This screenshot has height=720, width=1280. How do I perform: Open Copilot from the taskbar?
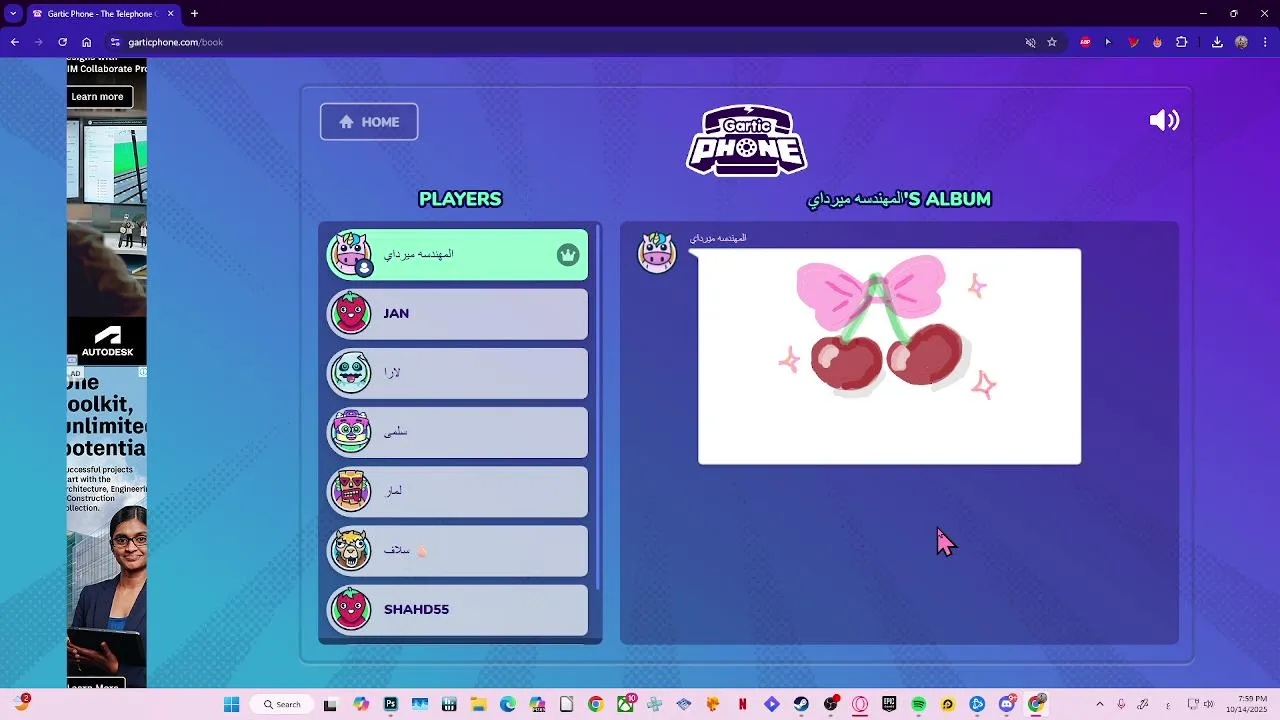tap(361, 705)
